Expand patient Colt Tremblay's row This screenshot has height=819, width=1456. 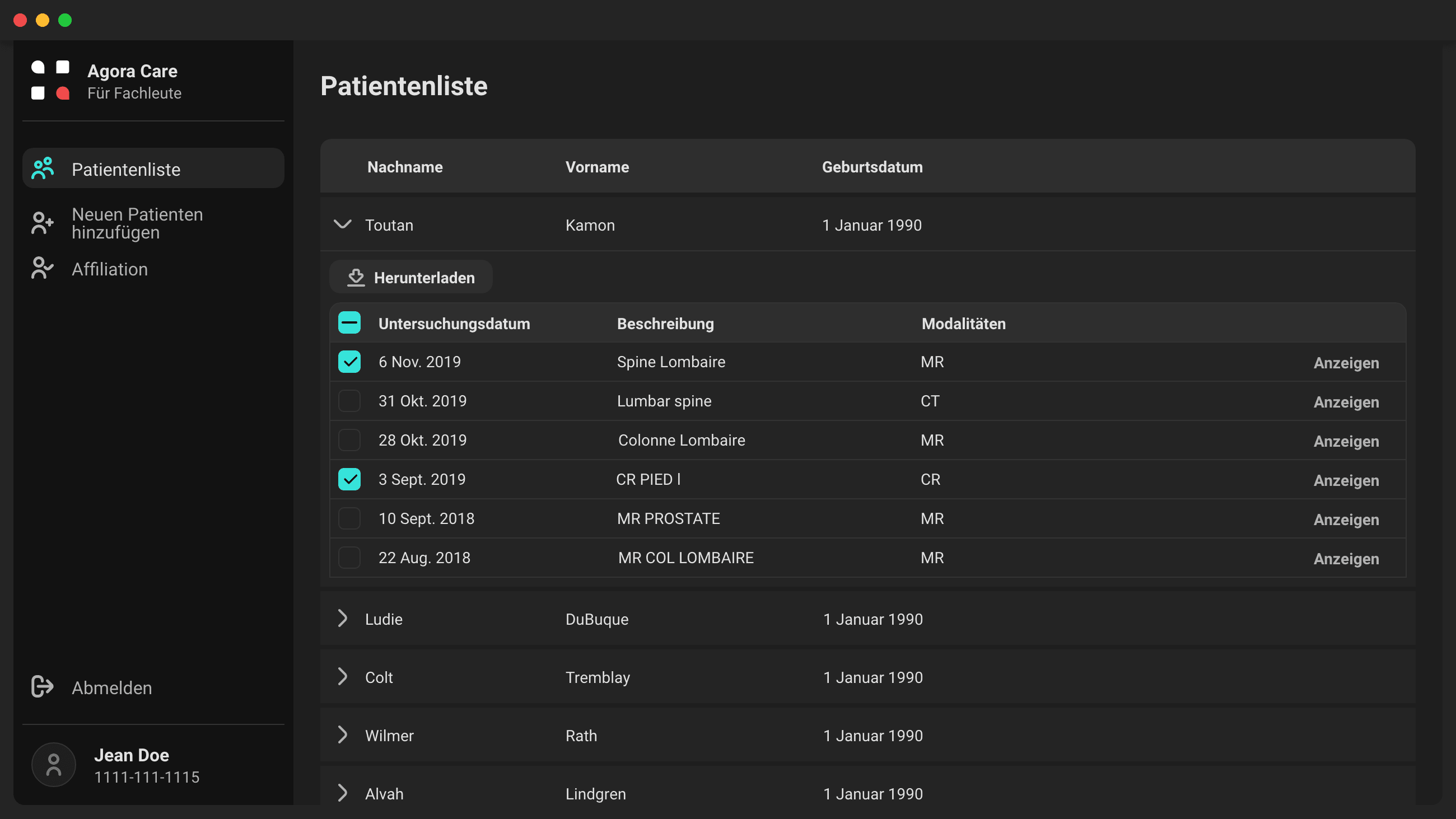pyautogui.click(x=343, y=677)
